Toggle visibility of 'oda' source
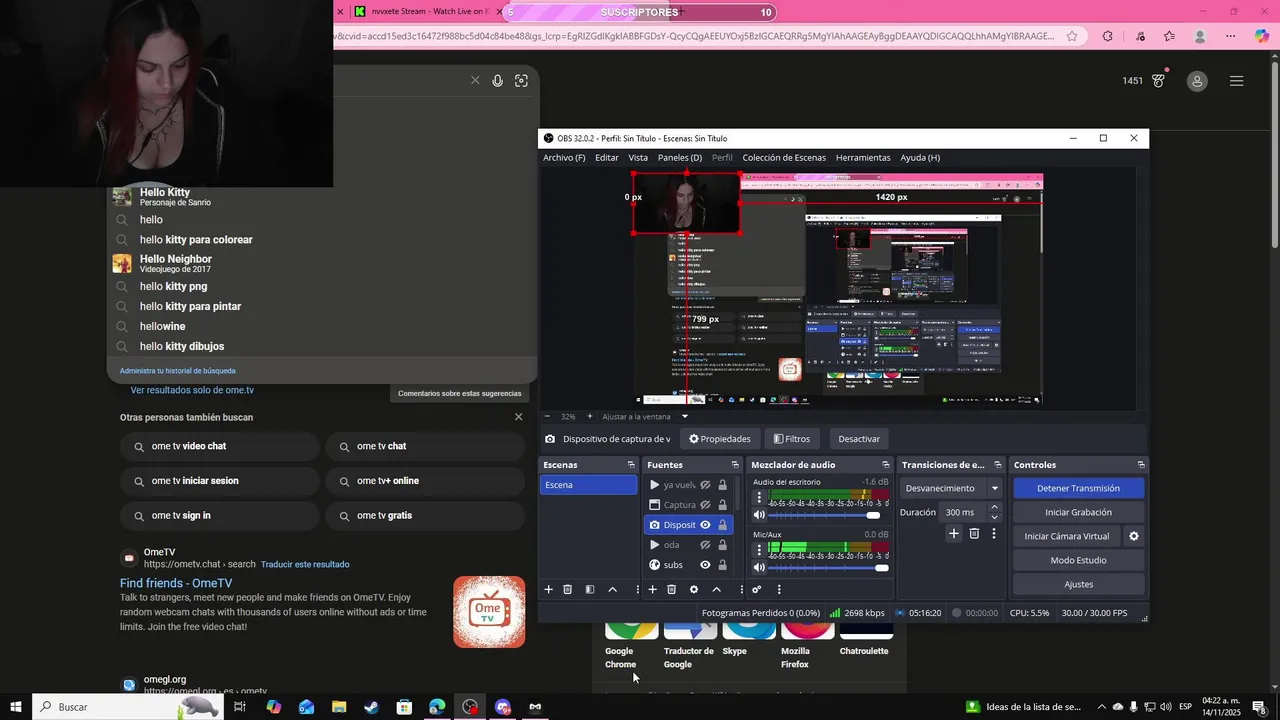Image resolution: width=1280 pixels, height=720 pixels. [705, 545]
